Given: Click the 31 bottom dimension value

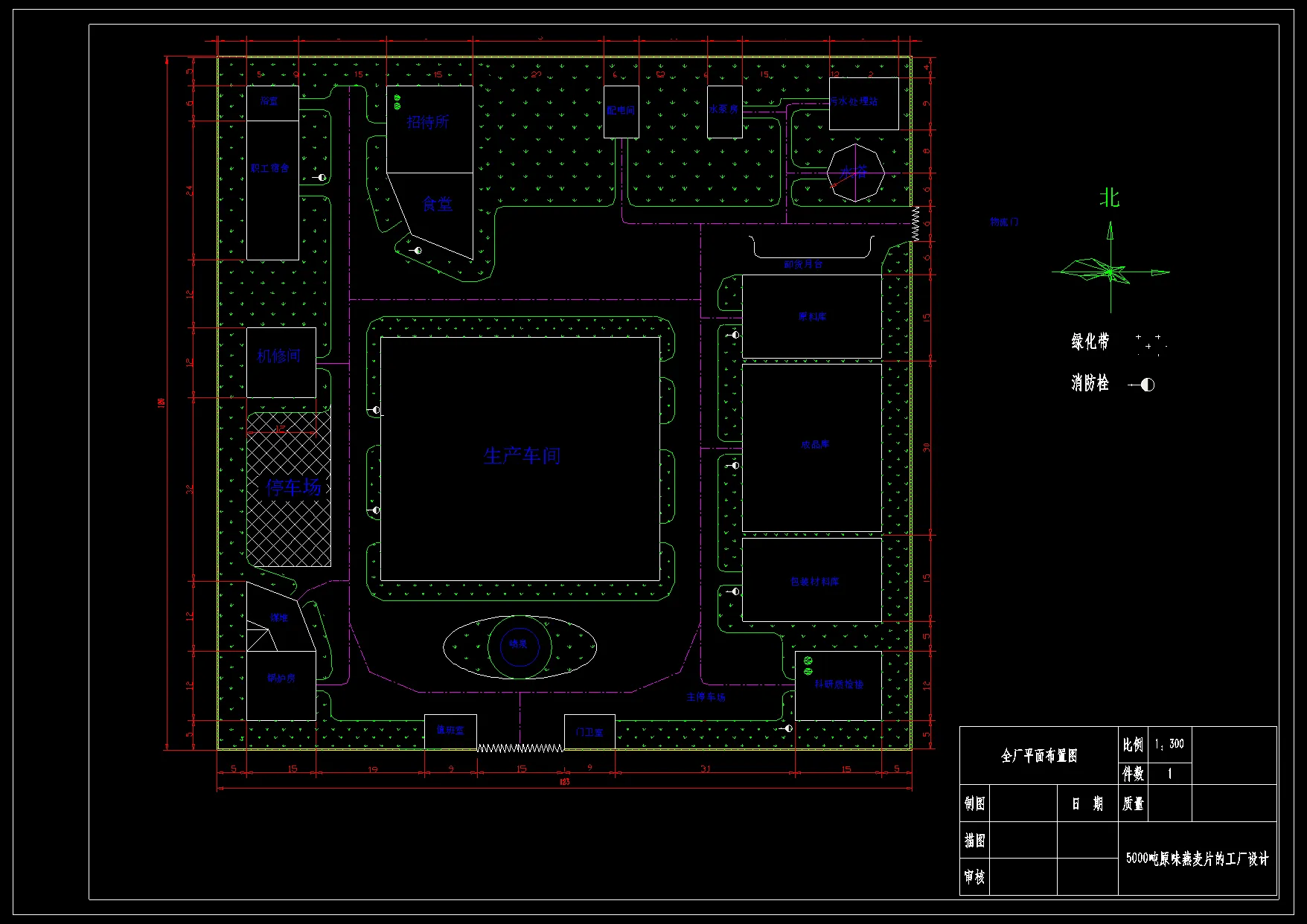Looking at the screenshot, I should click(x=705, y=769).
